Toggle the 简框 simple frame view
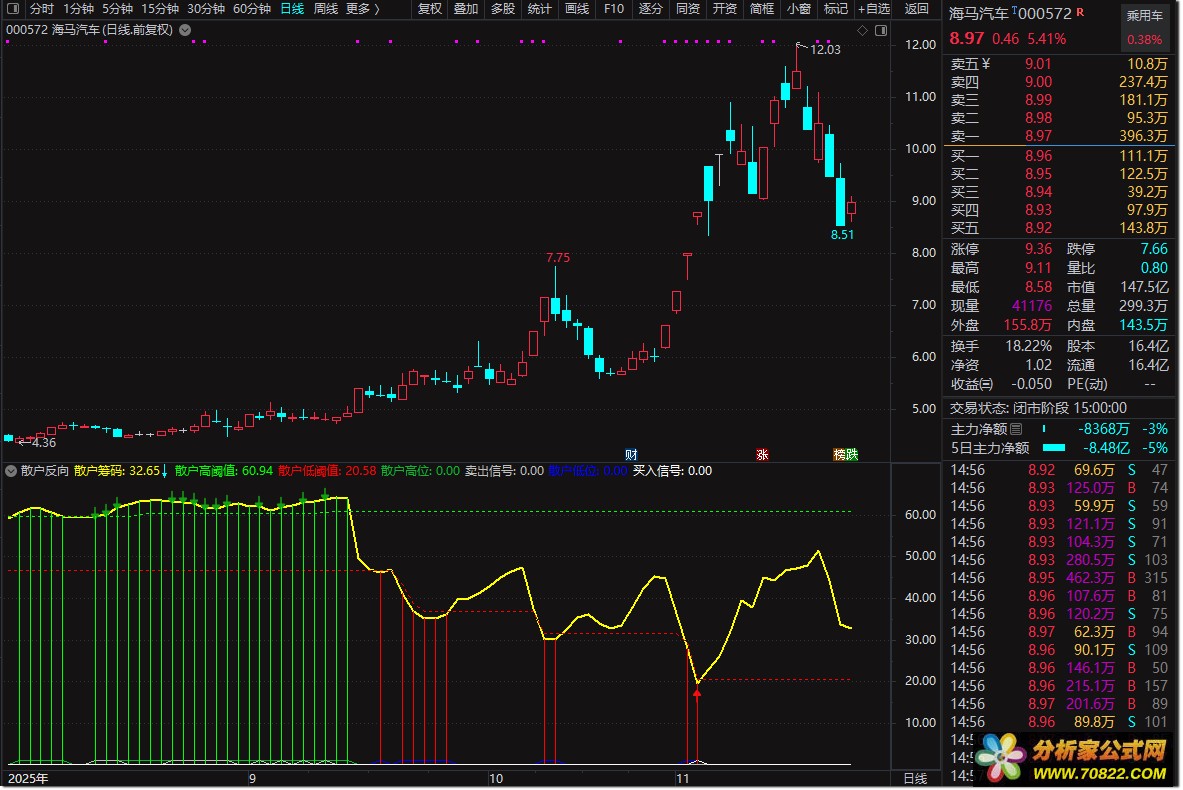1183x790 pixels. (761, 9)
